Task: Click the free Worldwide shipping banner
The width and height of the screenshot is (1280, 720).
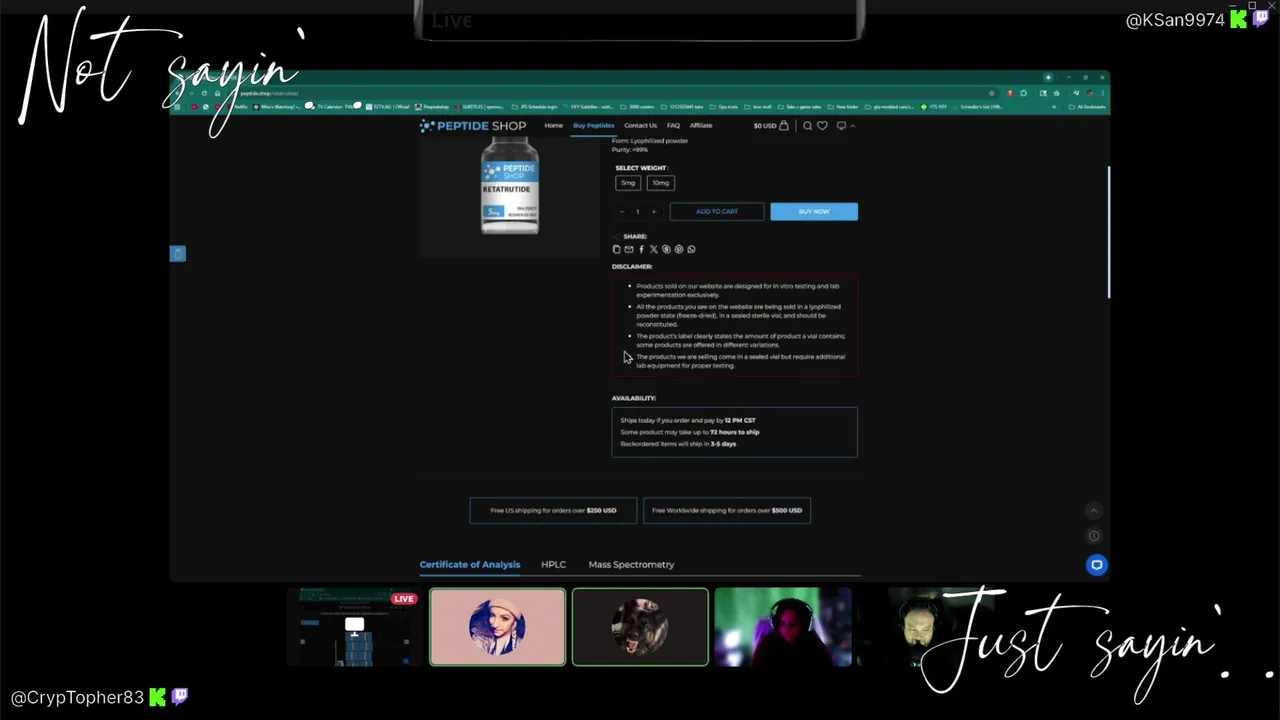Action: coord(727,510)
